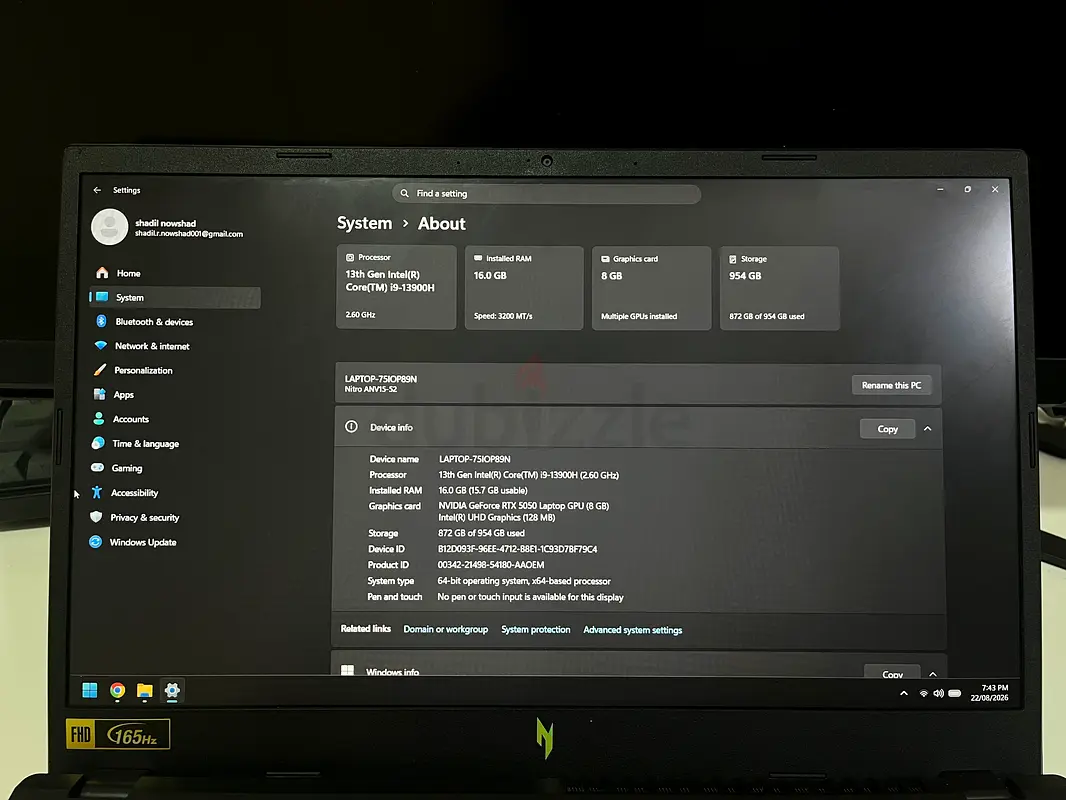Open System protection link

coord(536,630)
